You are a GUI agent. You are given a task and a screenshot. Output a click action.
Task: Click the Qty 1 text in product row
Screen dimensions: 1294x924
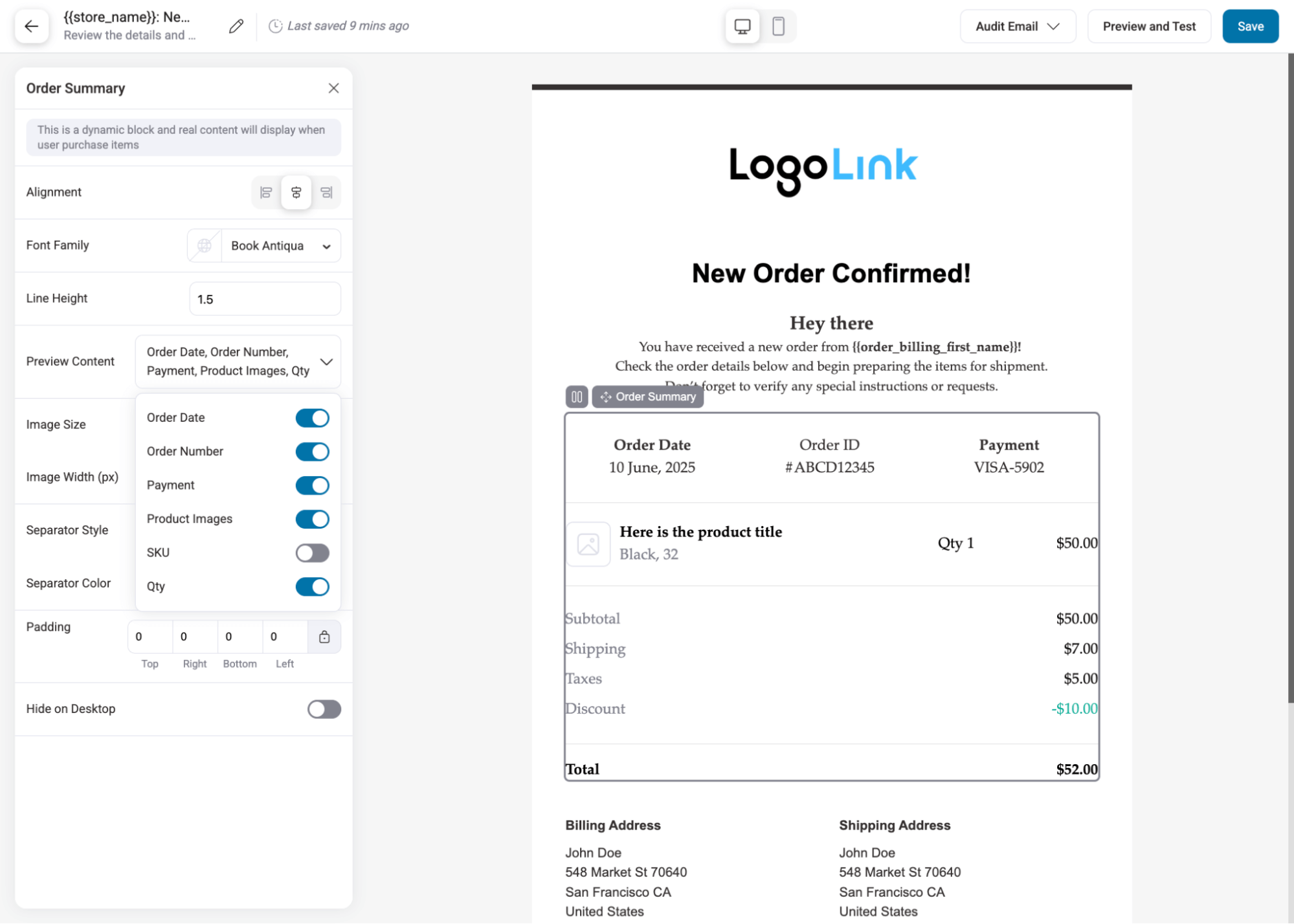955,544
